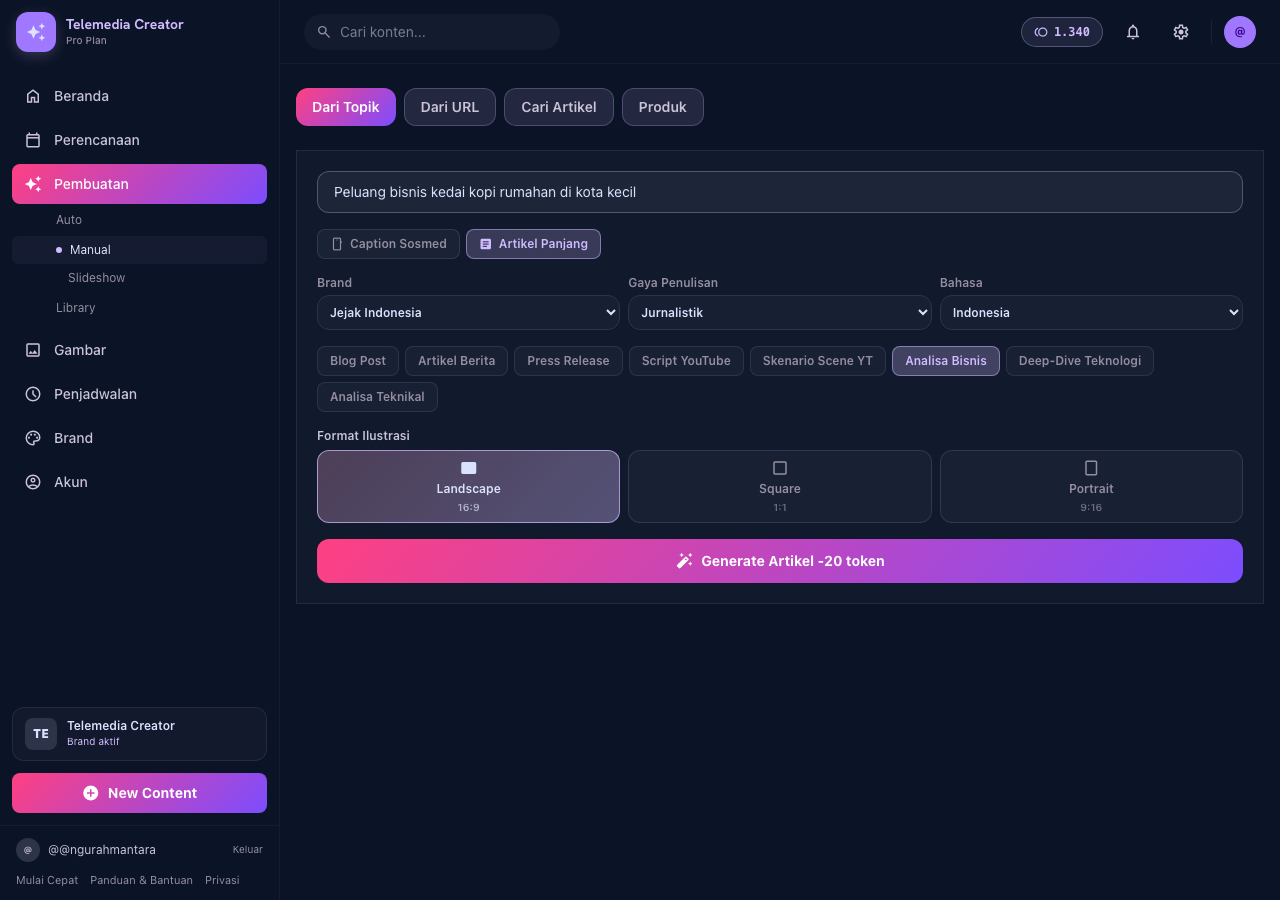The image size is (1280, 900).
Task: Click Generate Artikel -20 token button
Action: point(780,561)
